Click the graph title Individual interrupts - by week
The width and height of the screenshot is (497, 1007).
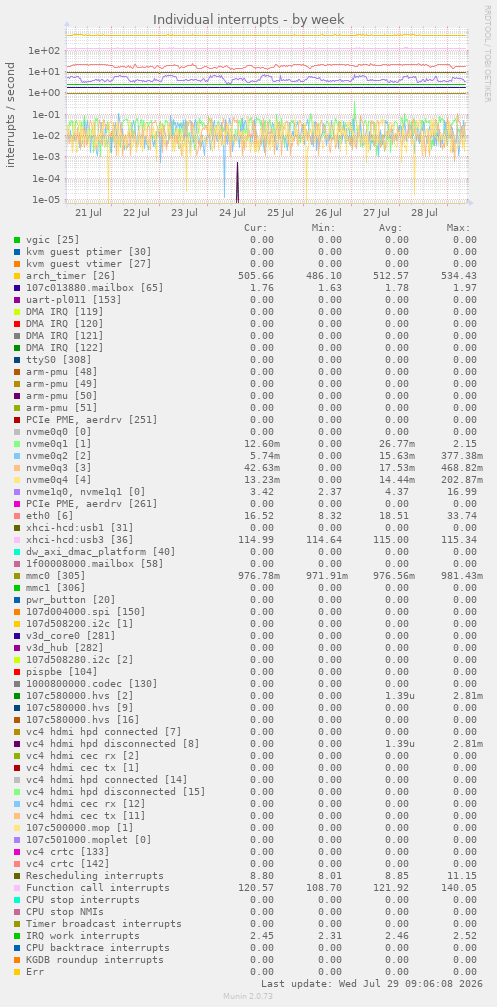[x=248, y=19]
